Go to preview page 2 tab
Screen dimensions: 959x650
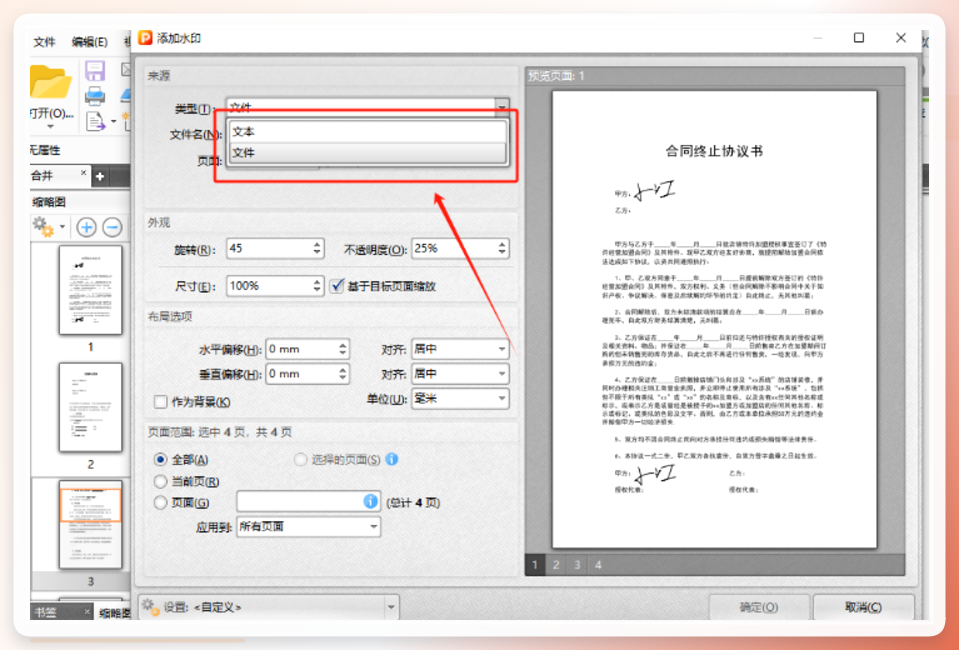point(556,565)
